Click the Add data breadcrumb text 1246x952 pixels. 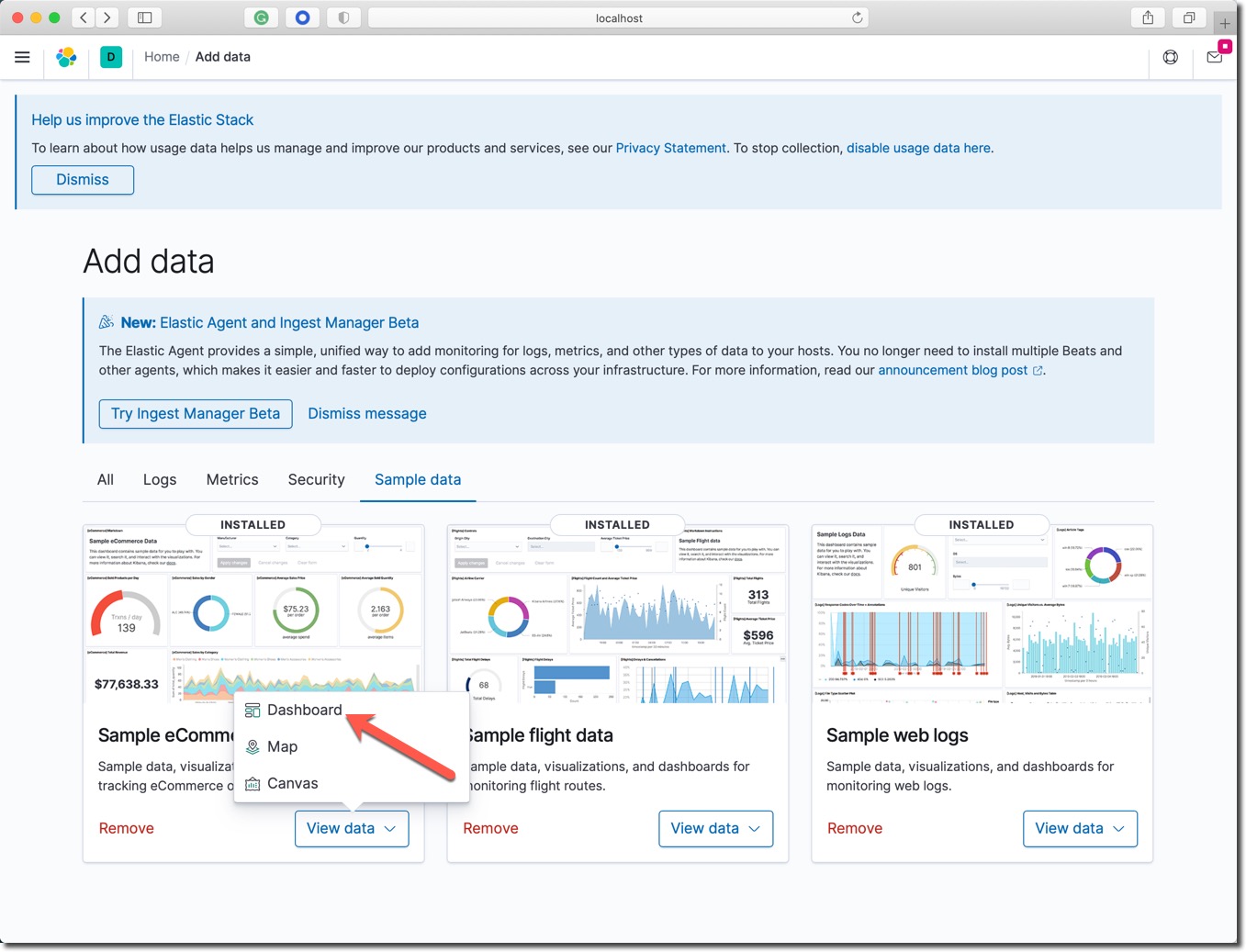[x=223, y=57]
